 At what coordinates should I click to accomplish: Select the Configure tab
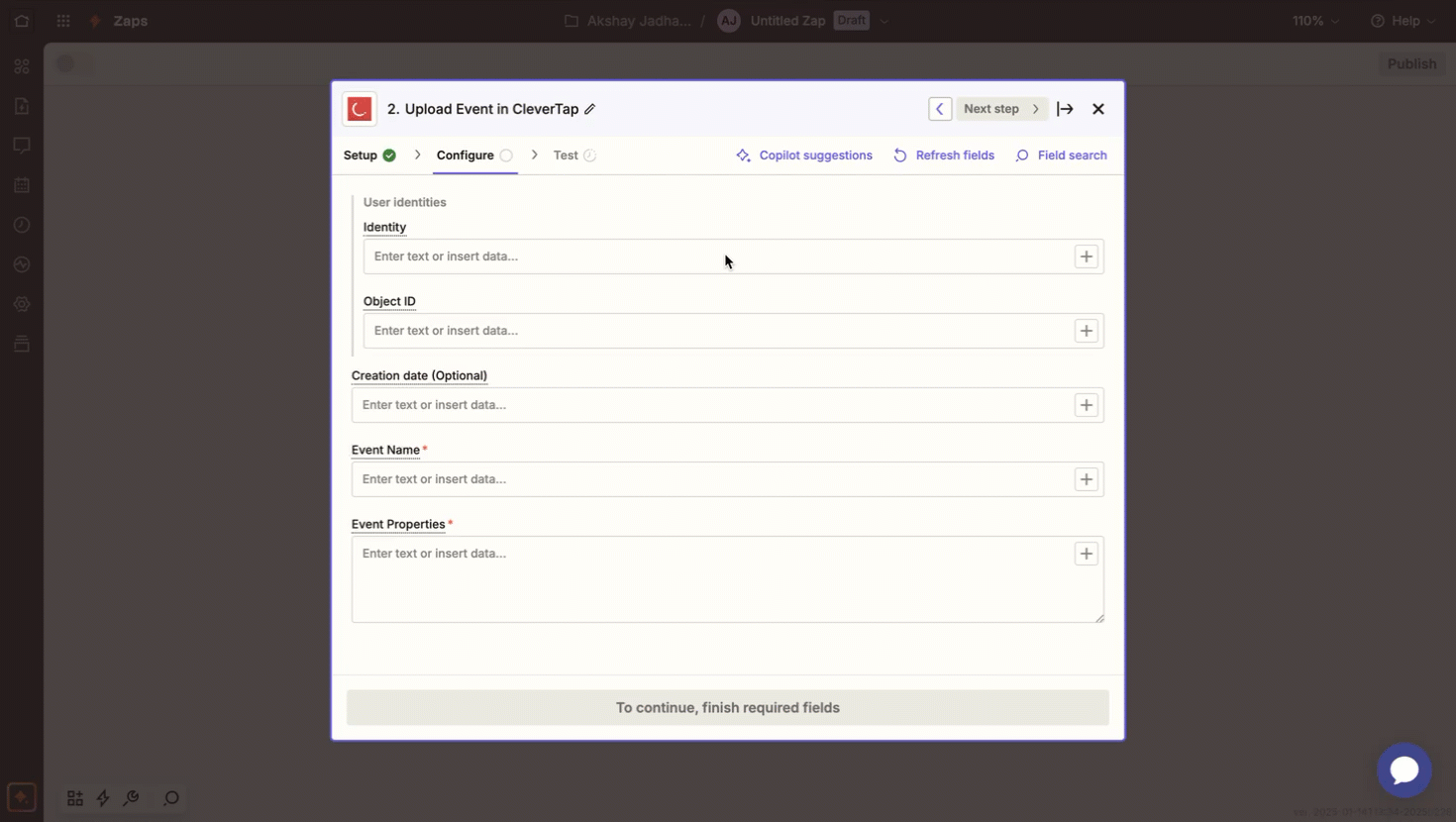(x=474, y=155)
